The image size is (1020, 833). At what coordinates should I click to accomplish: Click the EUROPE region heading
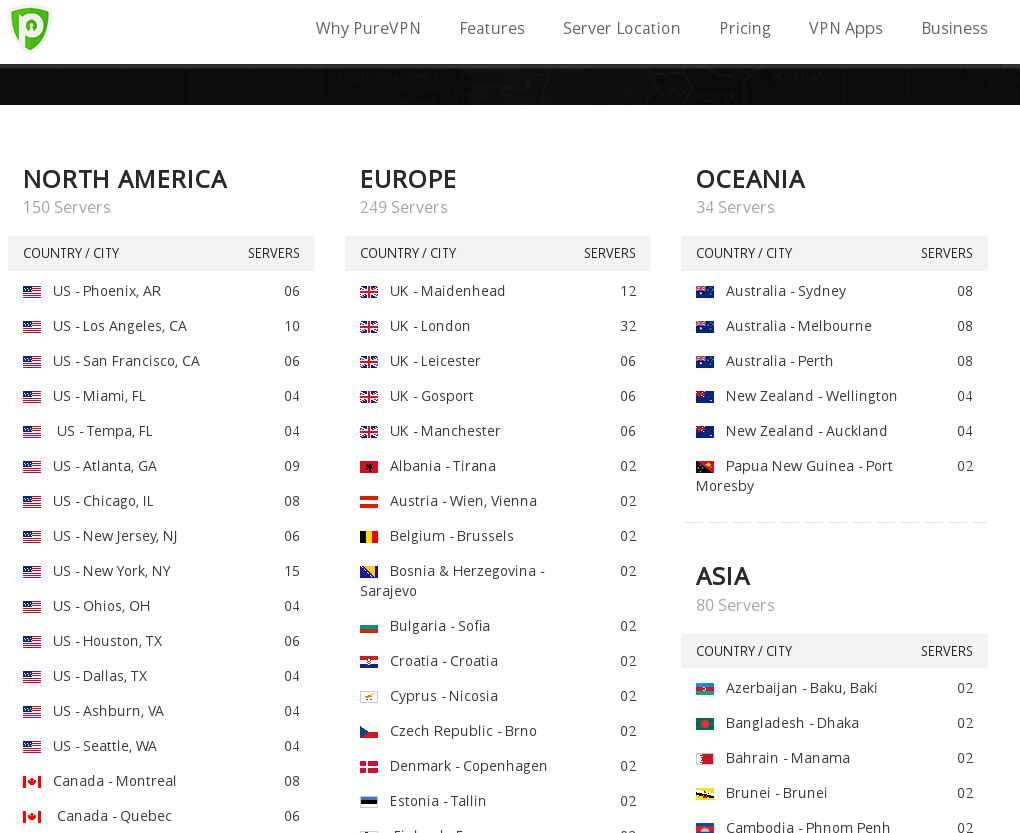409,179
